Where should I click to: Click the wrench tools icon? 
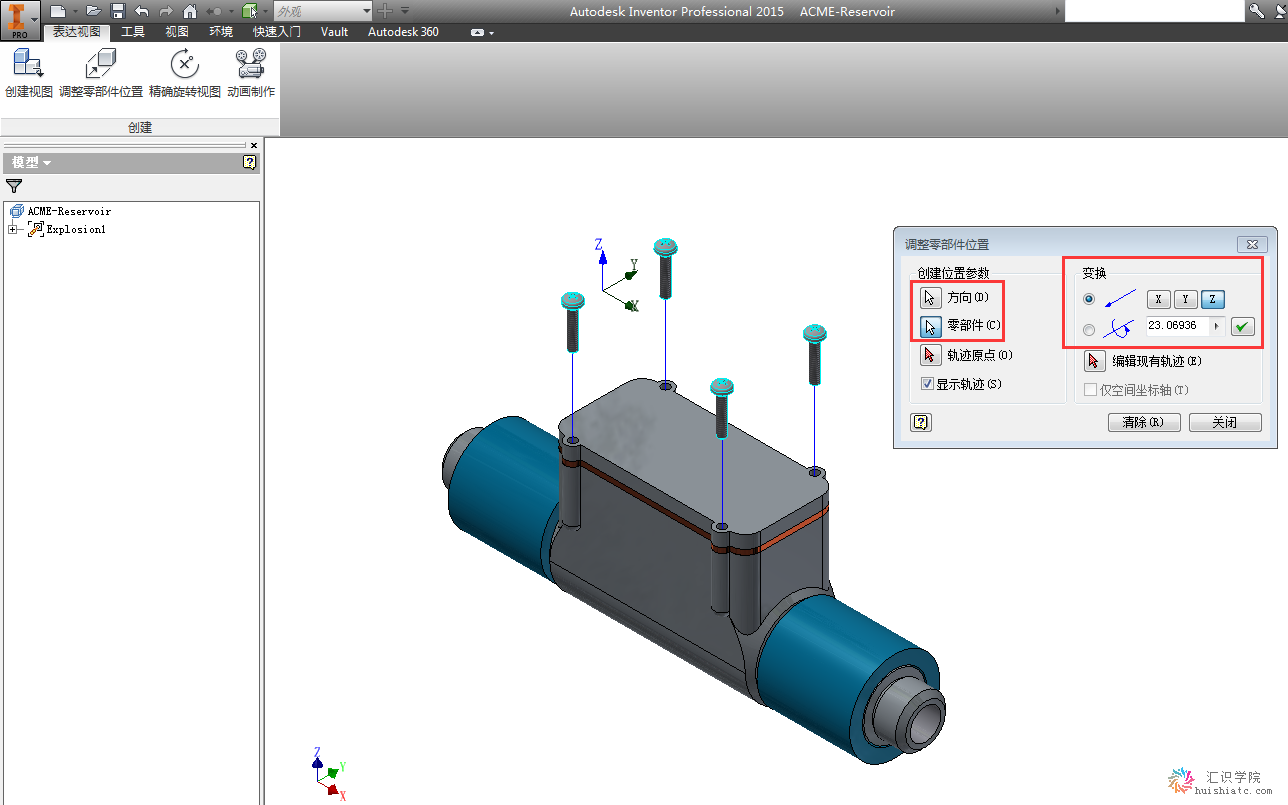coord(1256,11)
